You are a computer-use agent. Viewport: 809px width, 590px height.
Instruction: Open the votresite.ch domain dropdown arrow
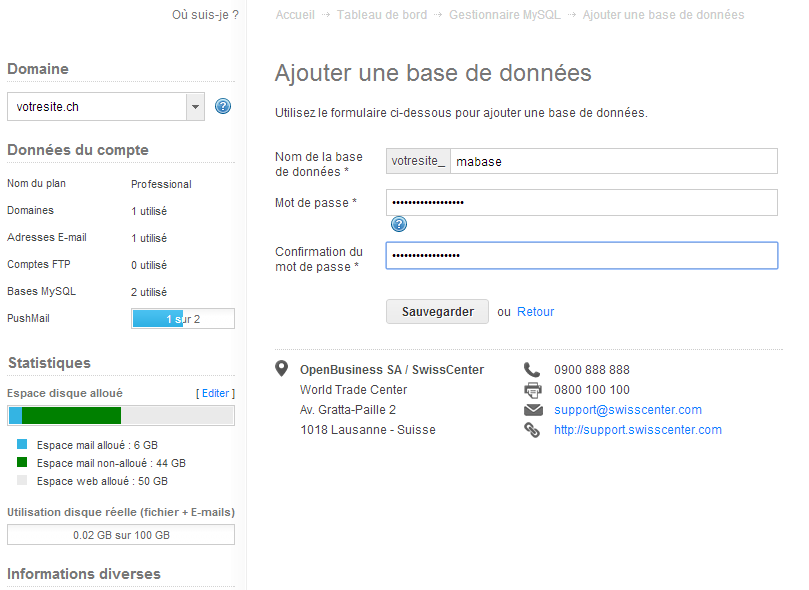point(196,107)
